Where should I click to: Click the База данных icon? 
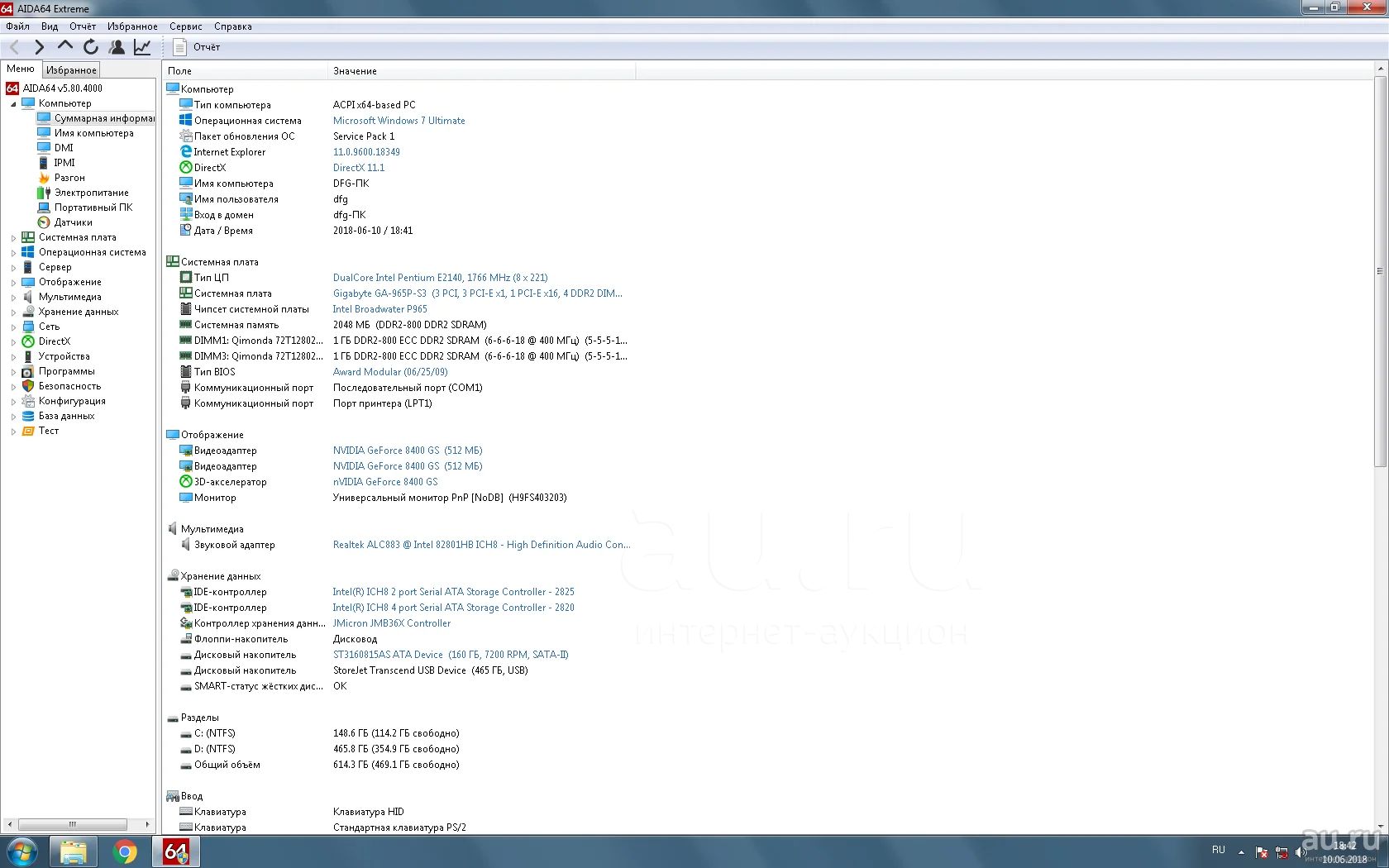(x=28, y=416)
